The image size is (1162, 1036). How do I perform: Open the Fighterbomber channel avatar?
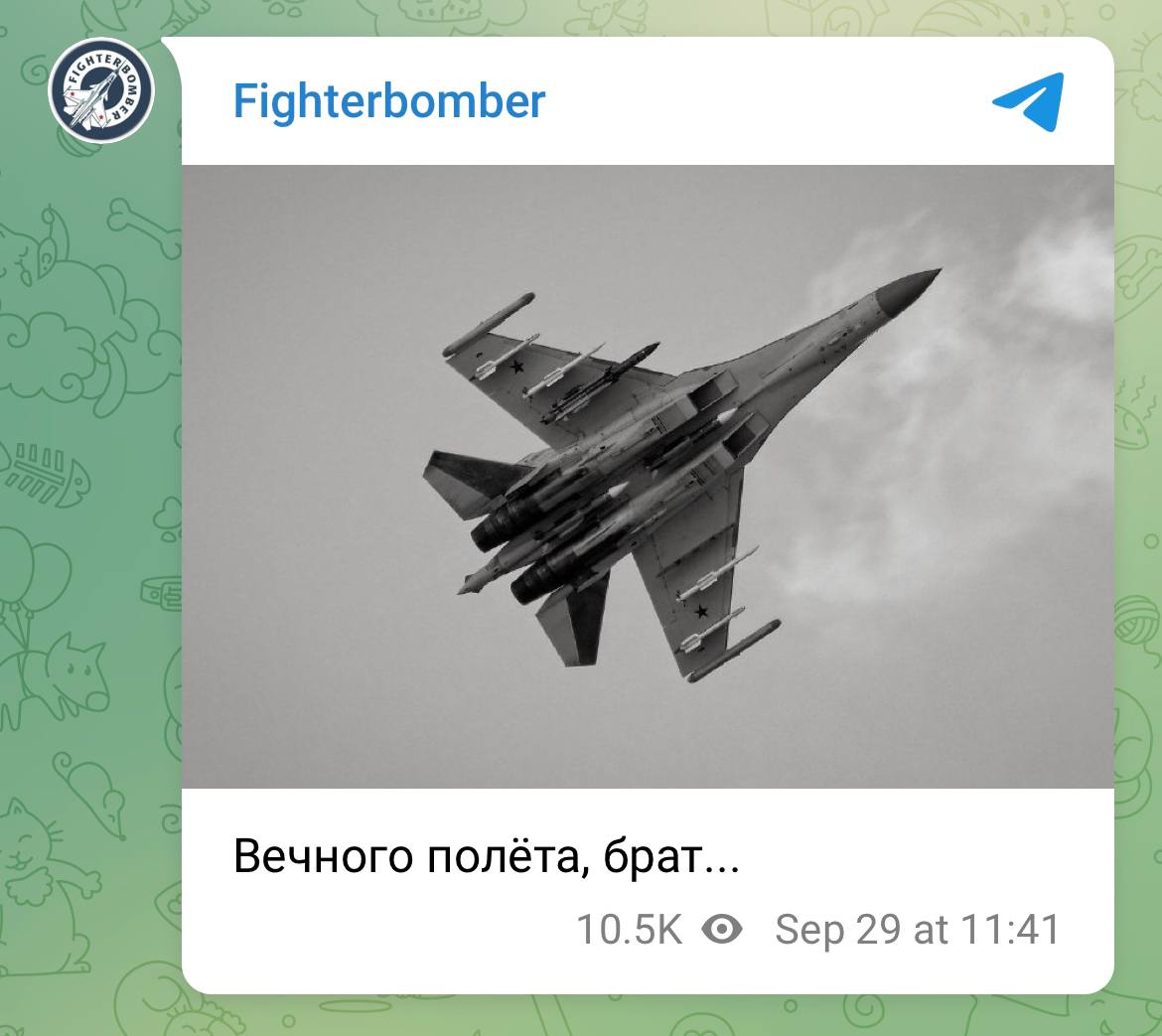coord(101,90)
